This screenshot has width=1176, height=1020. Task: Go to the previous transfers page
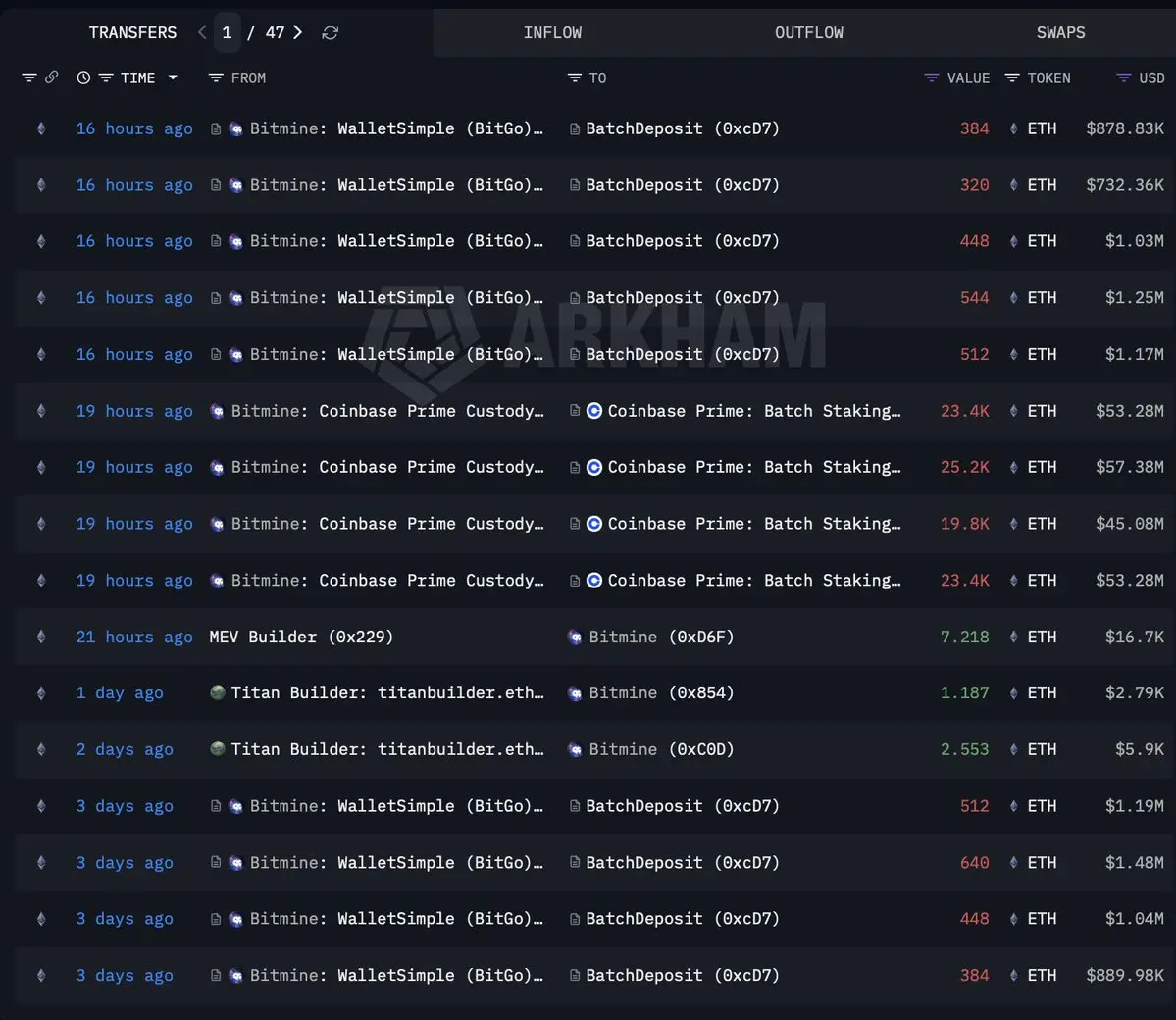click(202, 32)
